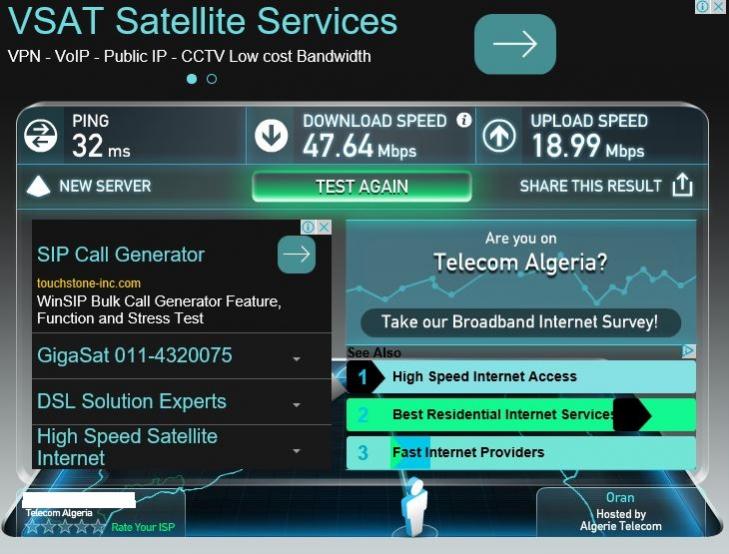Click the share result upload icon
Screen dimensions: 729x554
pos(682,185)
